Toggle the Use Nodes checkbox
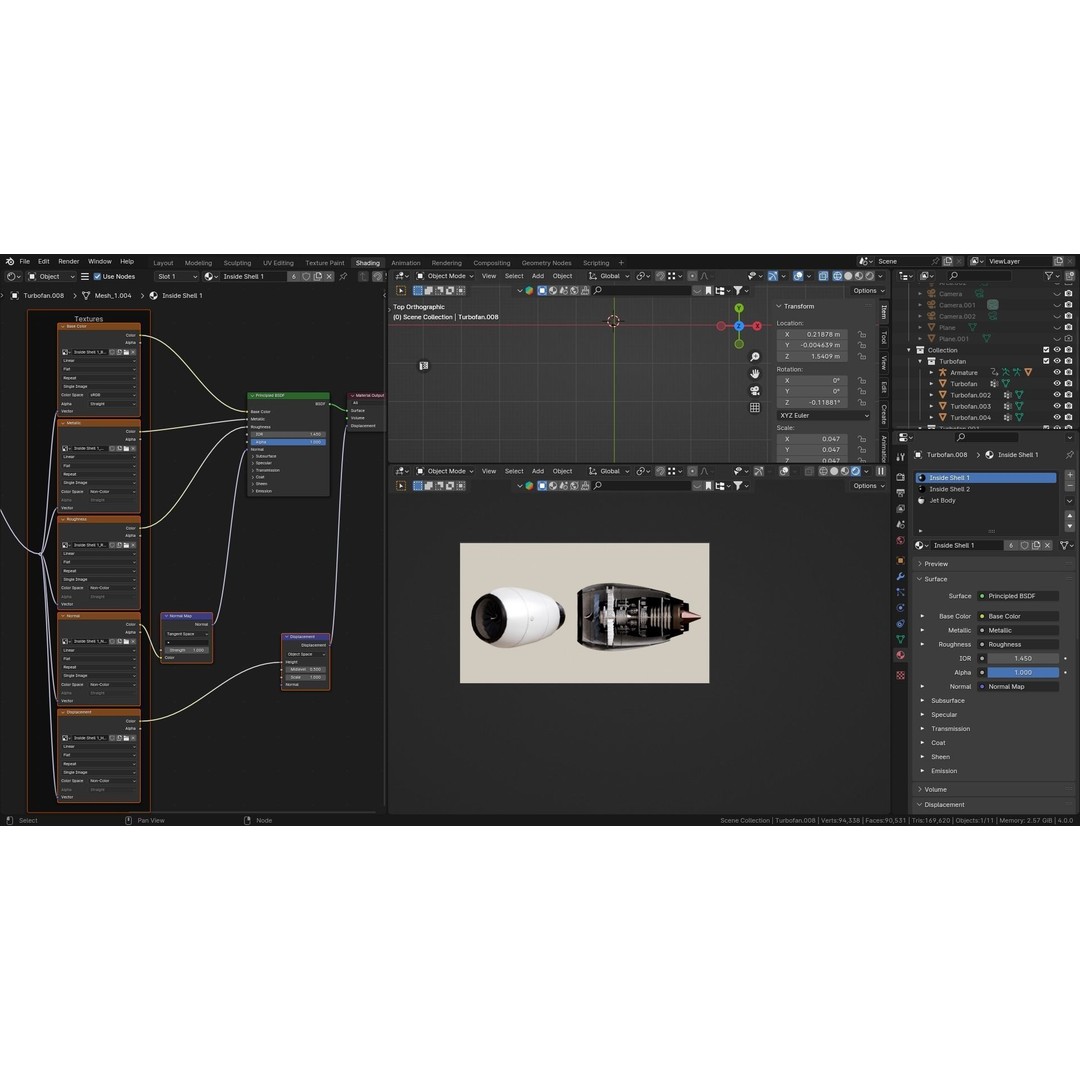Image resolution: width=1080 pixels, height=1080 pixels. [x=97, y=276]
